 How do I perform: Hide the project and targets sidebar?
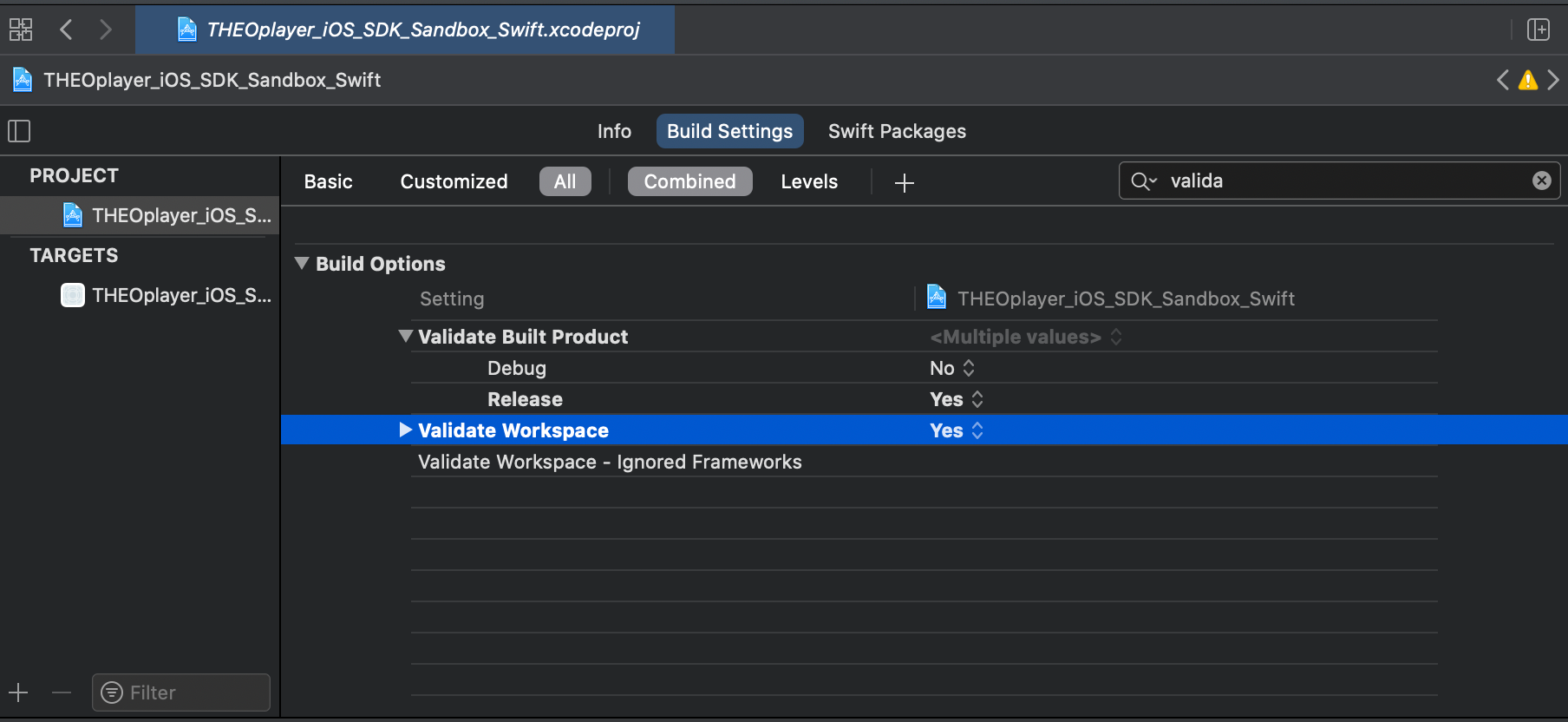point(19,131)
